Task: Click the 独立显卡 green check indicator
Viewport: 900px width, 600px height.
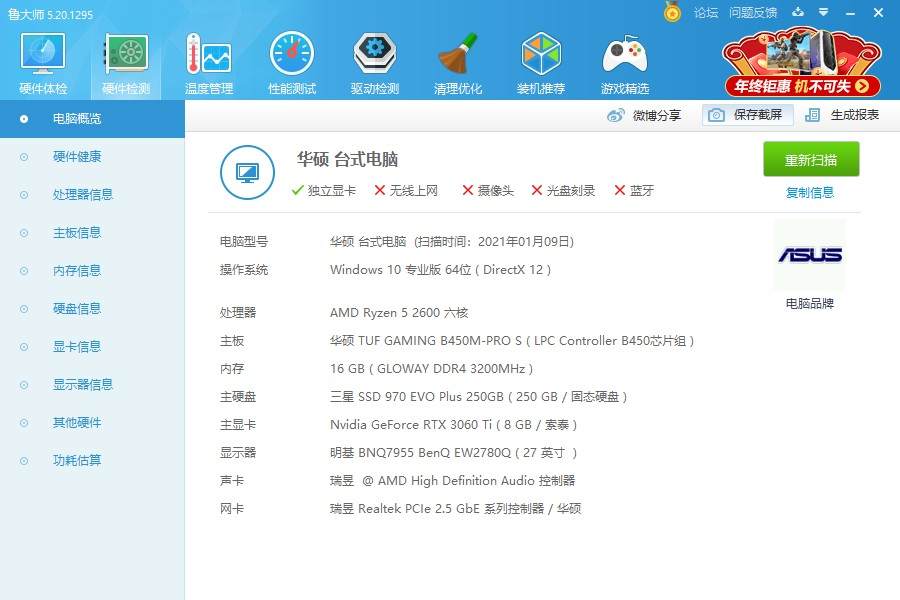Action: 296,189
